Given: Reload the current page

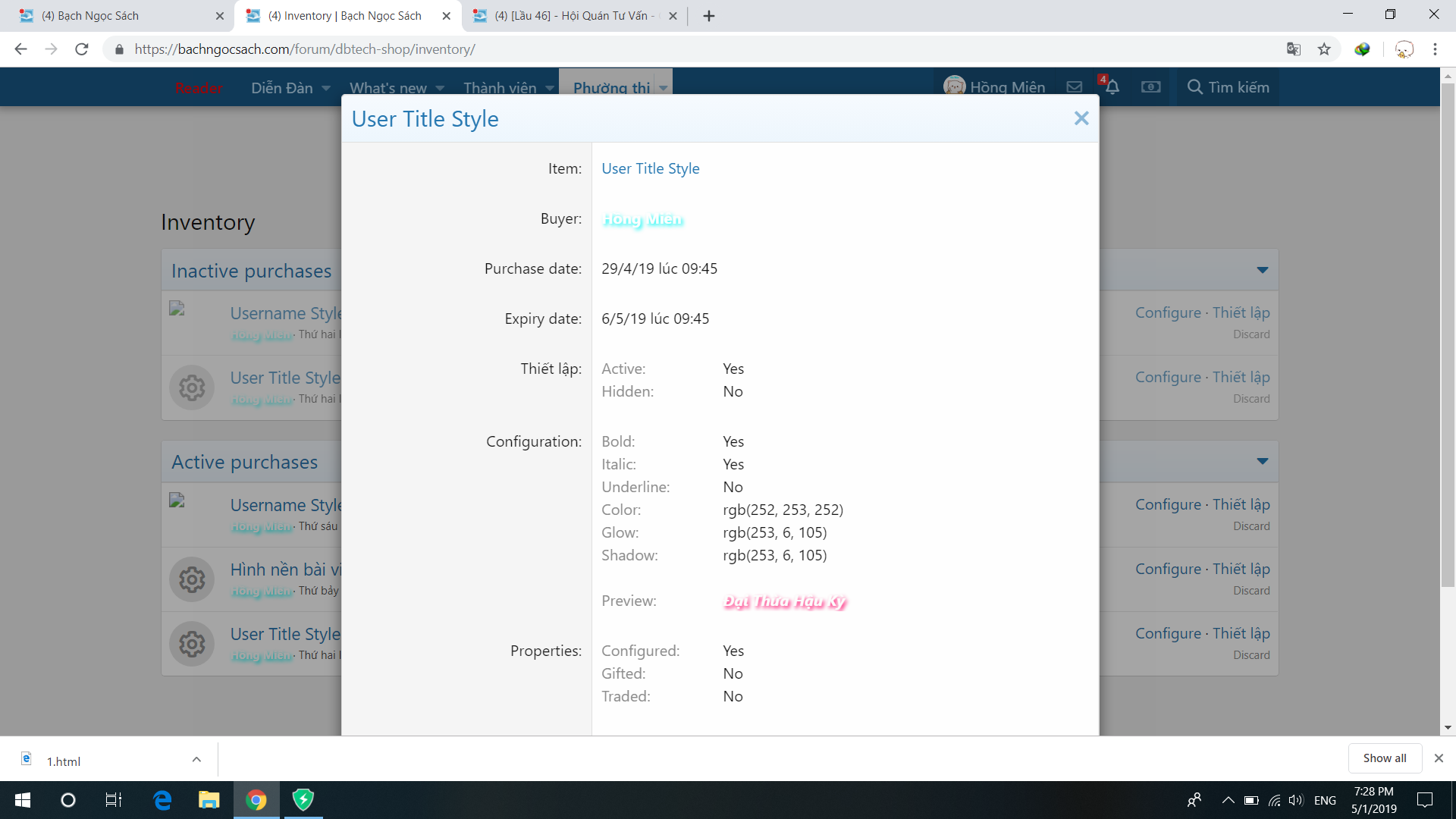Looking at the screenshot, I should click(x=82, y=49).
